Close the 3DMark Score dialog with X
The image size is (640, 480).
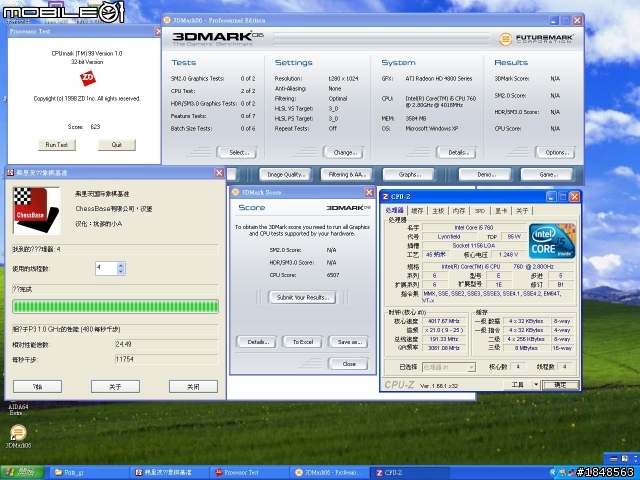click(x=369, y=192)
